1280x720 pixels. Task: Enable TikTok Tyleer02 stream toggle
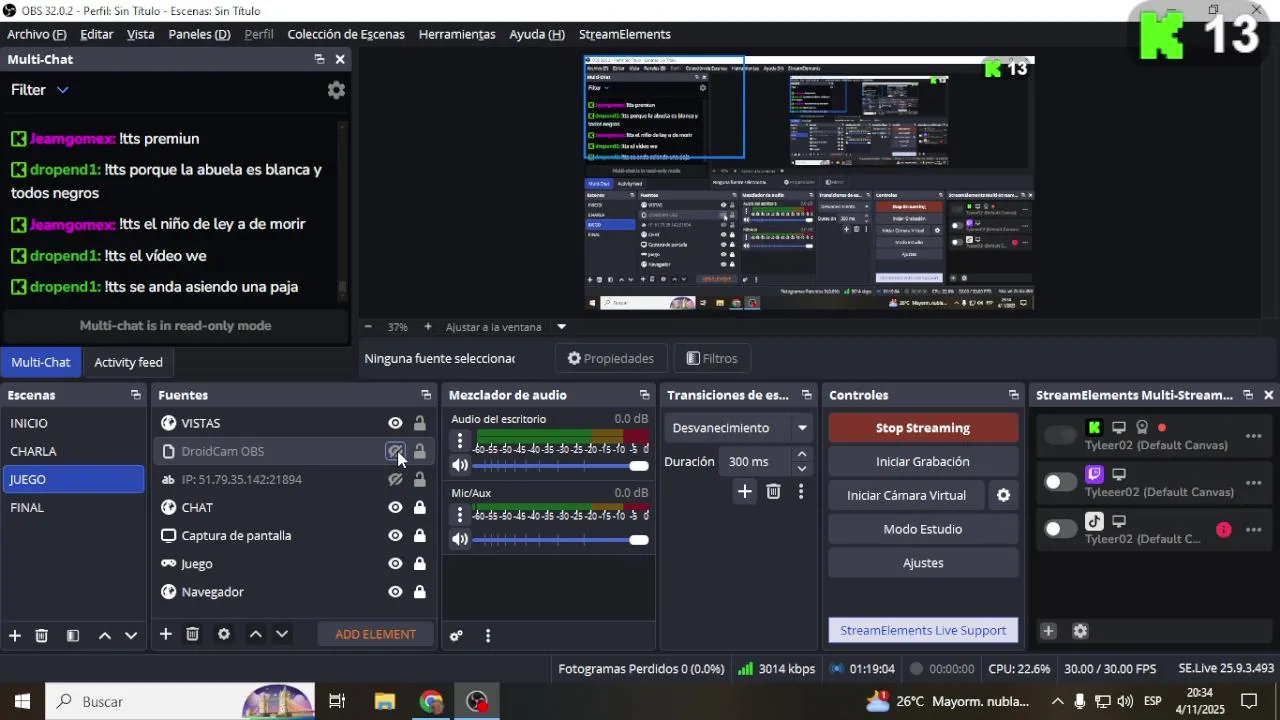[x=1060, y=529]
